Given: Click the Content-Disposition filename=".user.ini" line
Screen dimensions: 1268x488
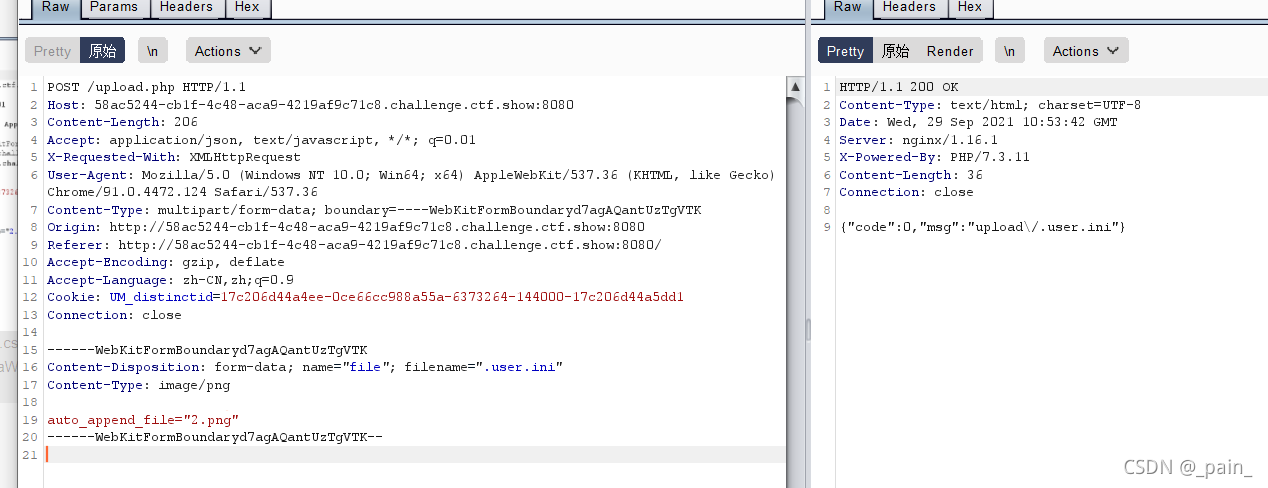Looking at the screenshot, I should point(305,367).
